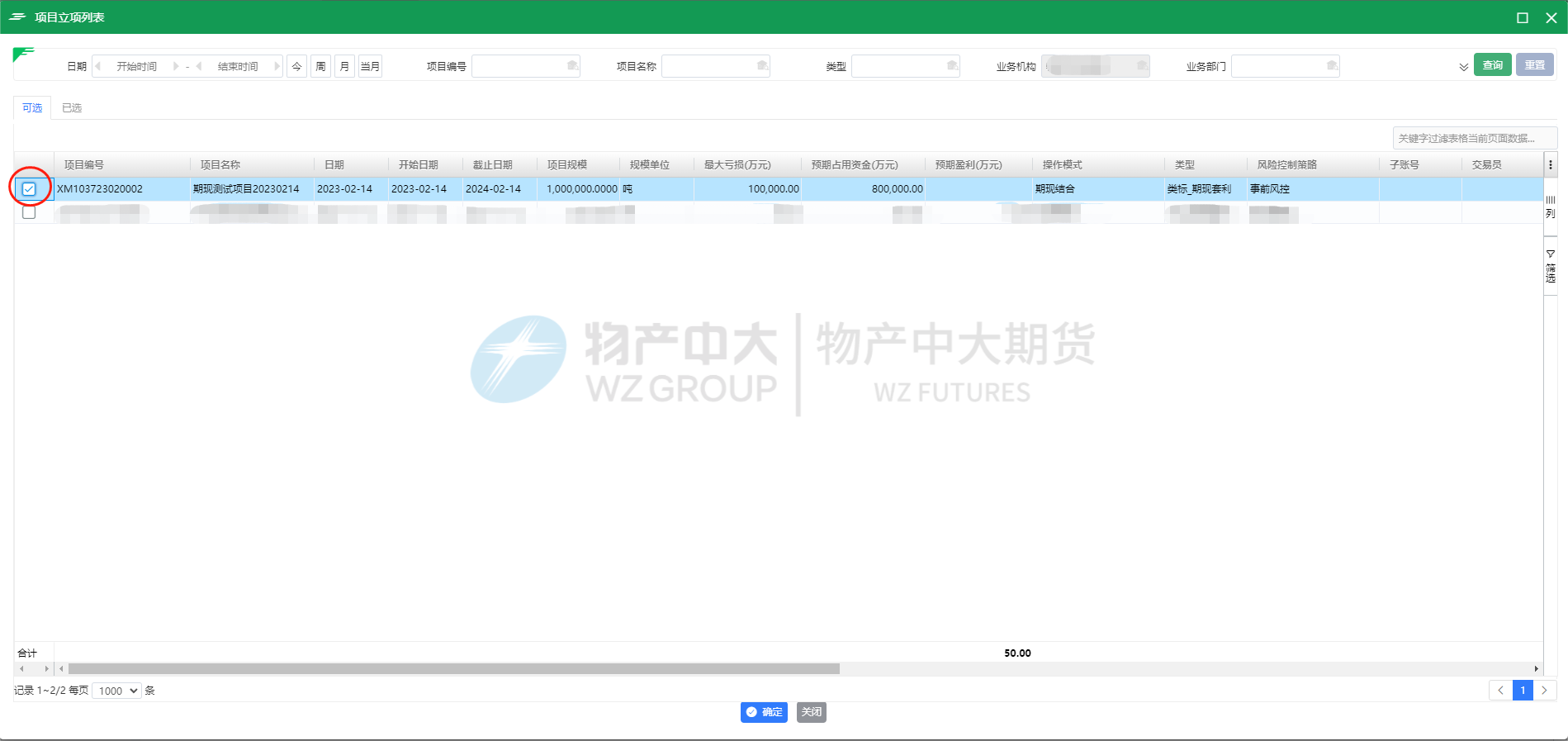Select page 1 in pagination
This screenshot has width=1568, height=741.
pyautogui.click(x=1523, y=690)
